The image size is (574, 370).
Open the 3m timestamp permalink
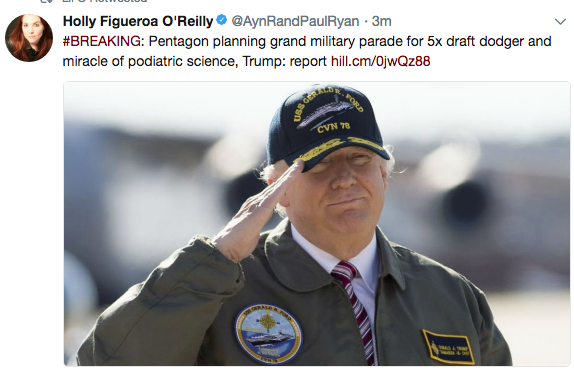[381, 21]
